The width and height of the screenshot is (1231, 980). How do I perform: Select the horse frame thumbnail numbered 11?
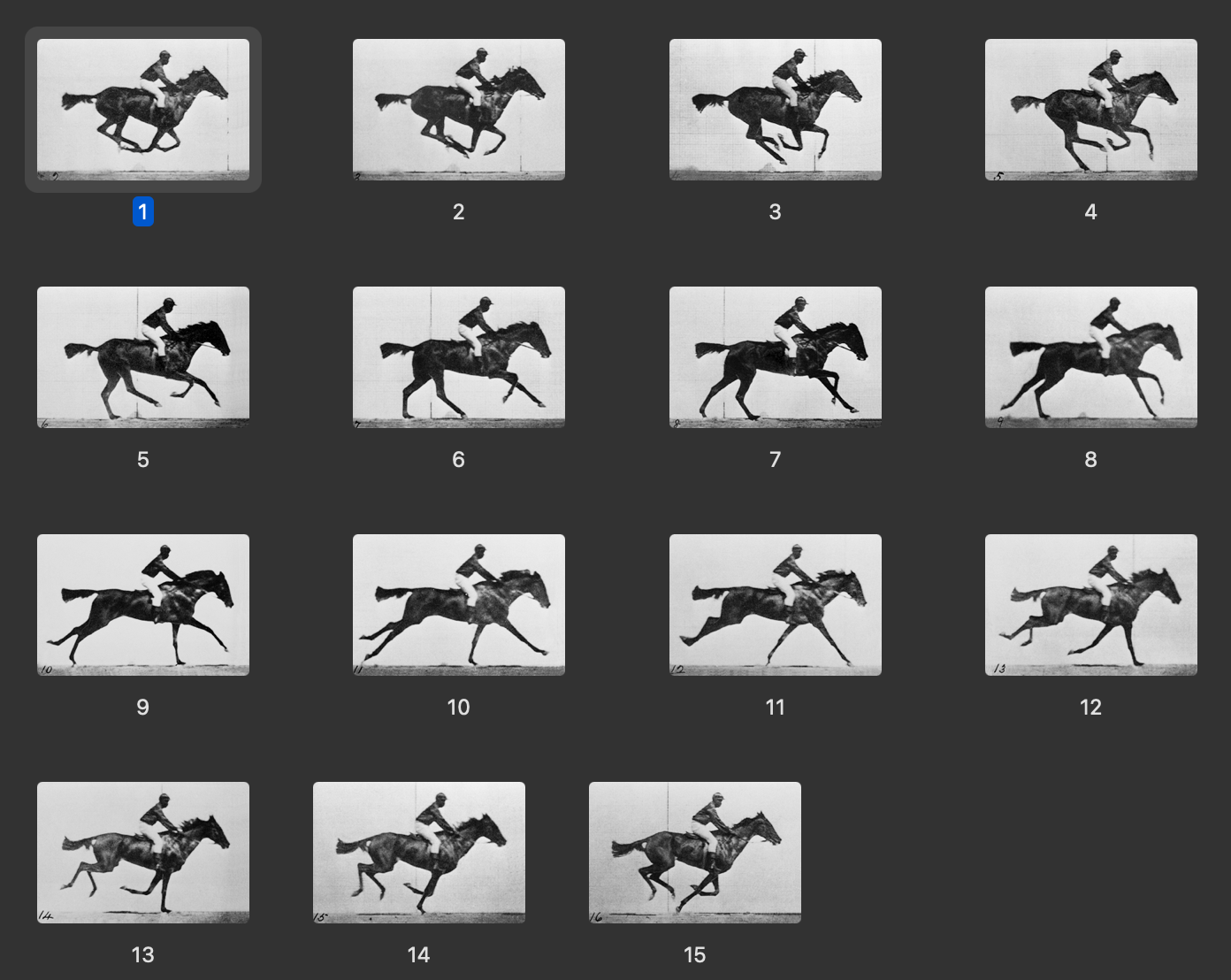pyautogui.click(x=776, y=605)
